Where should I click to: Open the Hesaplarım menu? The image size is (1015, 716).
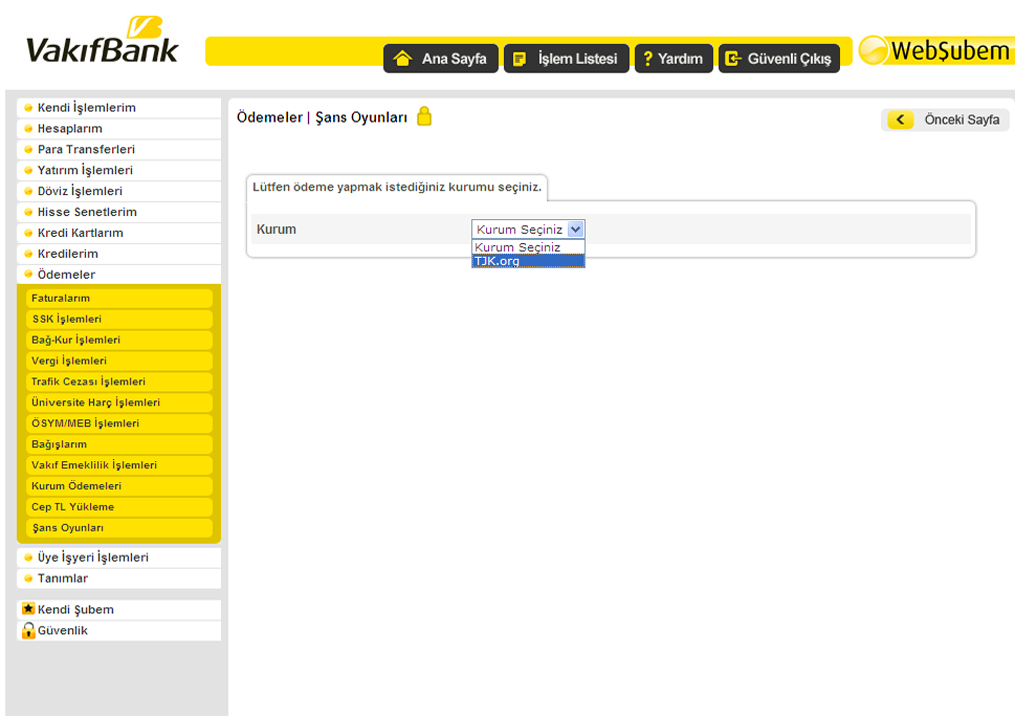(x=118, y=128)
